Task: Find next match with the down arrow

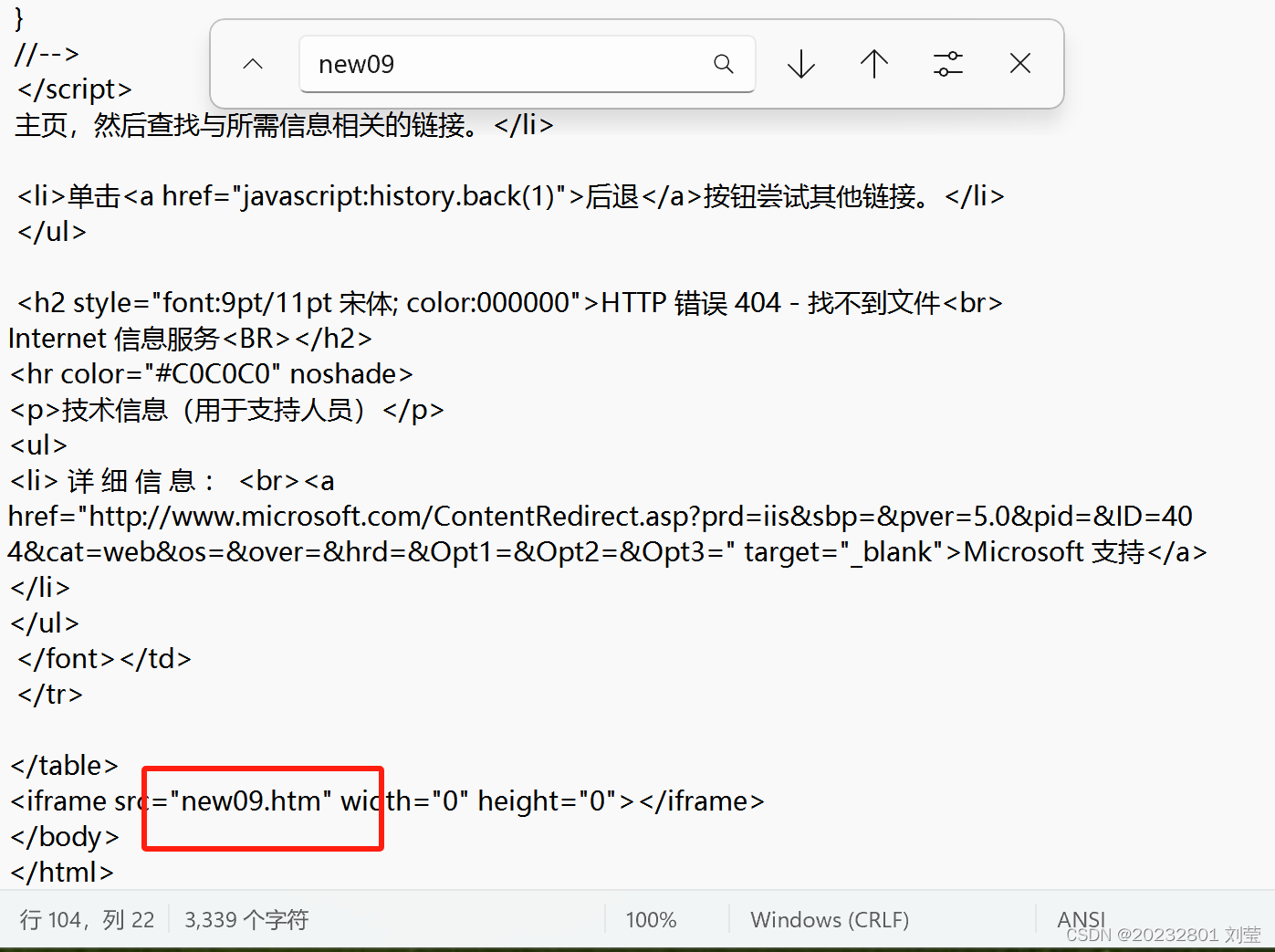Action: pyautogui.click(x=801, y=64)
